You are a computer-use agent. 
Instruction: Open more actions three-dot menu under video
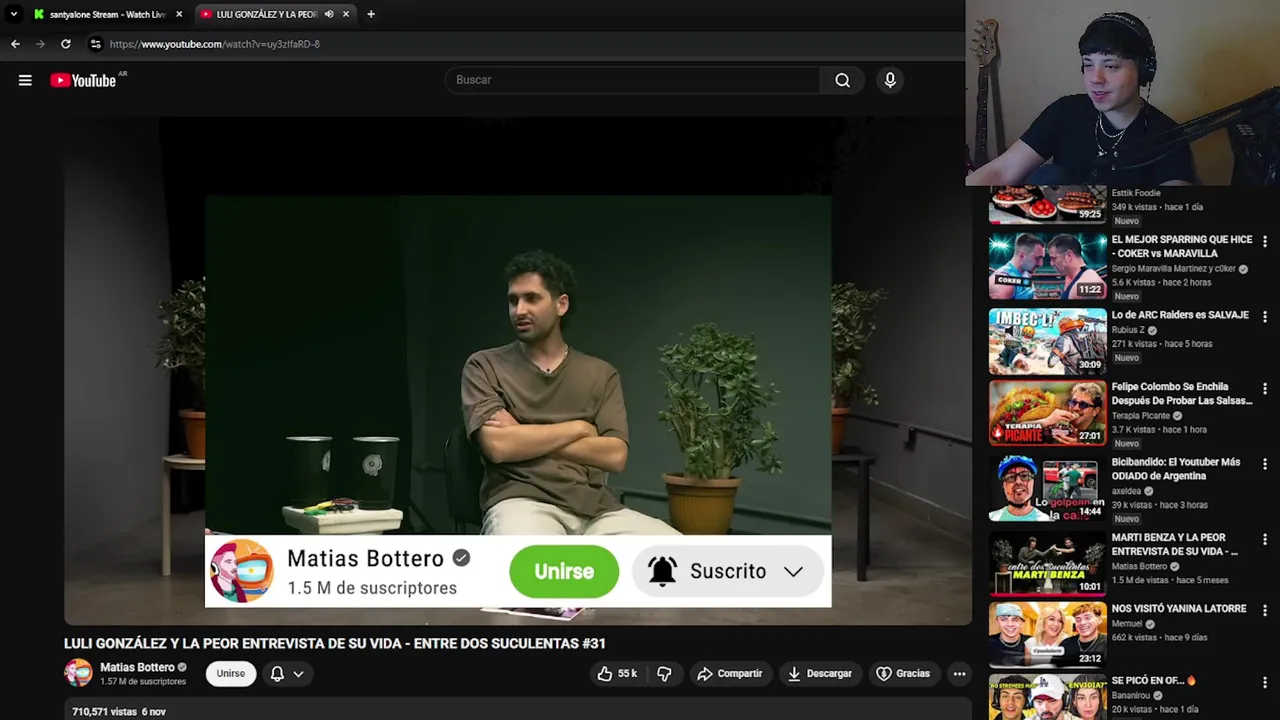959,674
